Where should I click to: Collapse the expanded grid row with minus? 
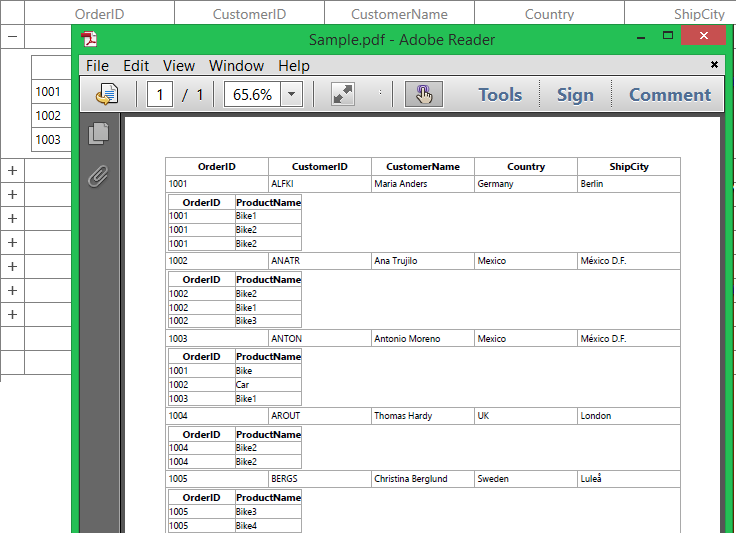pos(13,36)
